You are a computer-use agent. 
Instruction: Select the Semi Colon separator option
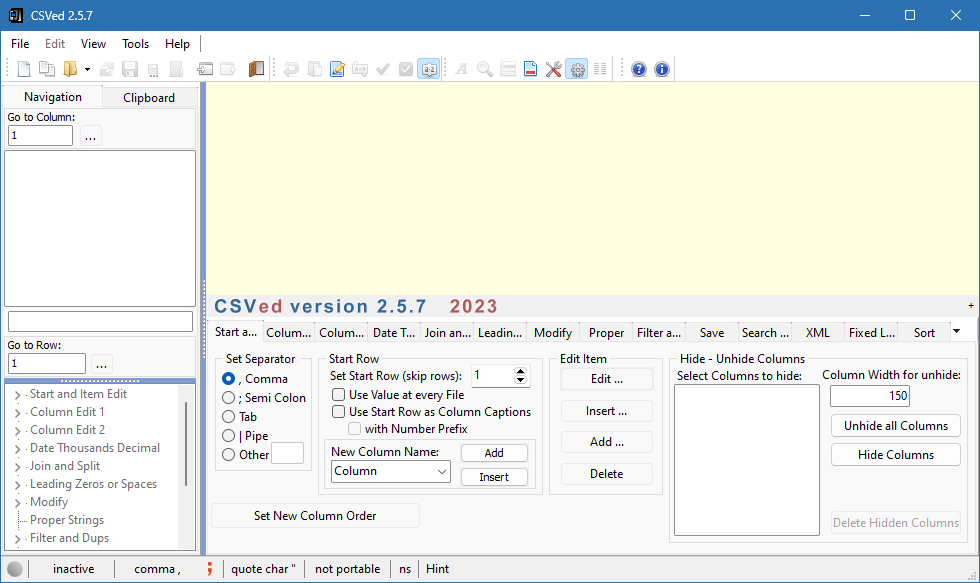229,397
